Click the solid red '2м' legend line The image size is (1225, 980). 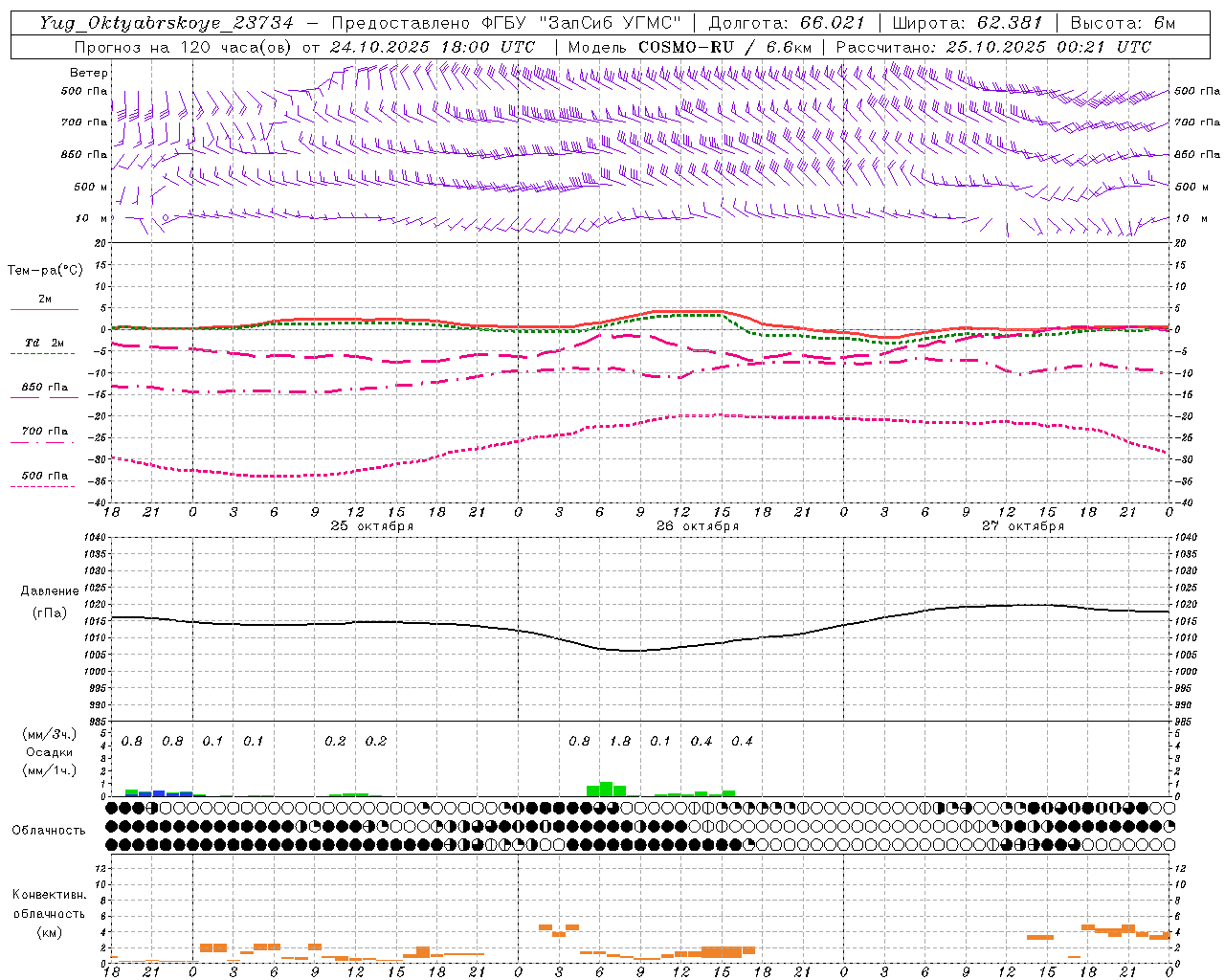[44, 309]
